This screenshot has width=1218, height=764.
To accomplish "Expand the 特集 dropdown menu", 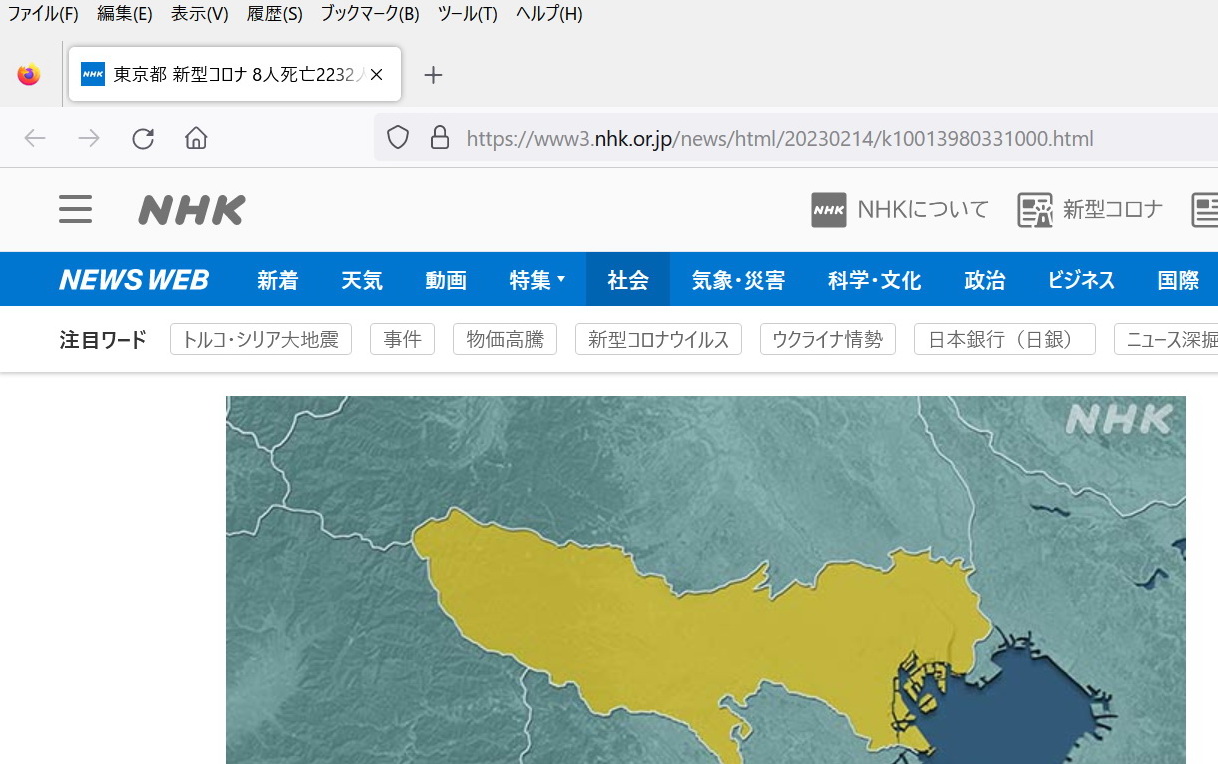I will coord(537,280).
